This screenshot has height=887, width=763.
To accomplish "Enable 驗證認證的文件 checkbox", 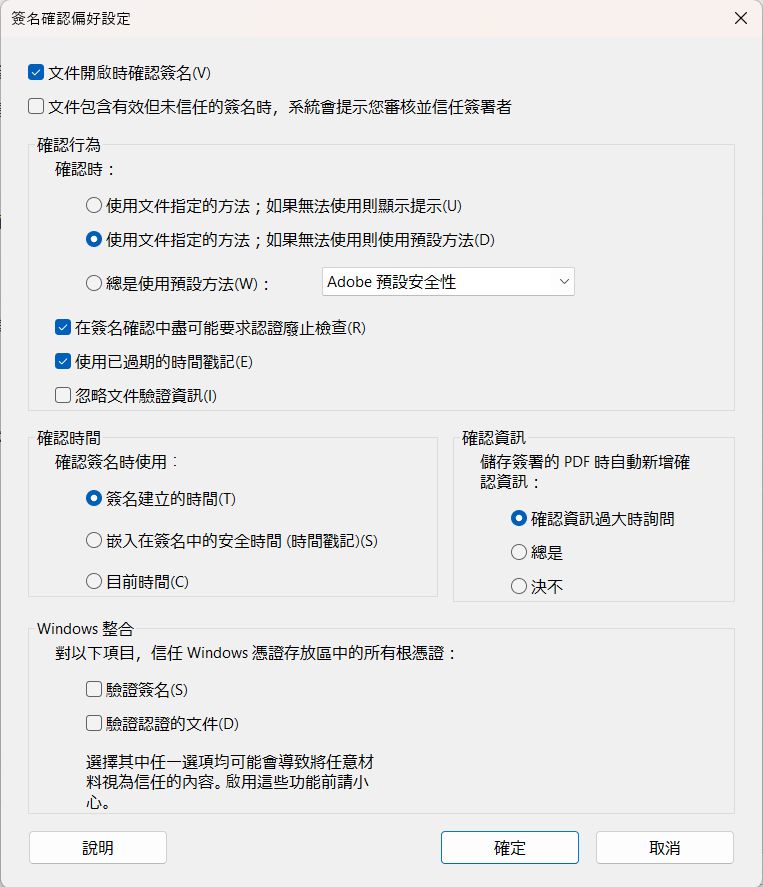I will tap(94, 723).
